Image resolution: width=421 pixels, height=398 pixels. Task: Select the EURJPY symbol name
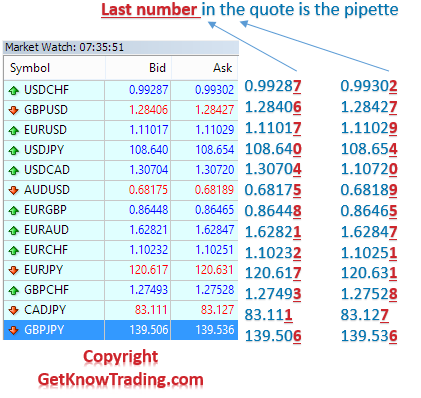43,270
